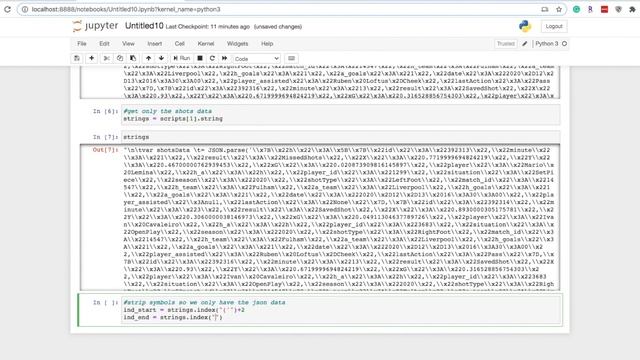Save notebook with the floppy disk icon

point(77,58)
